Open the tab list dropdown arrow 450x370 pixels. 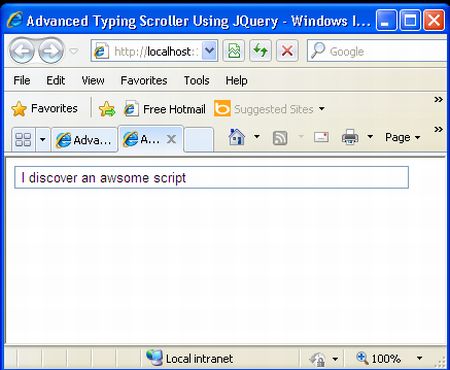point(43,139)
